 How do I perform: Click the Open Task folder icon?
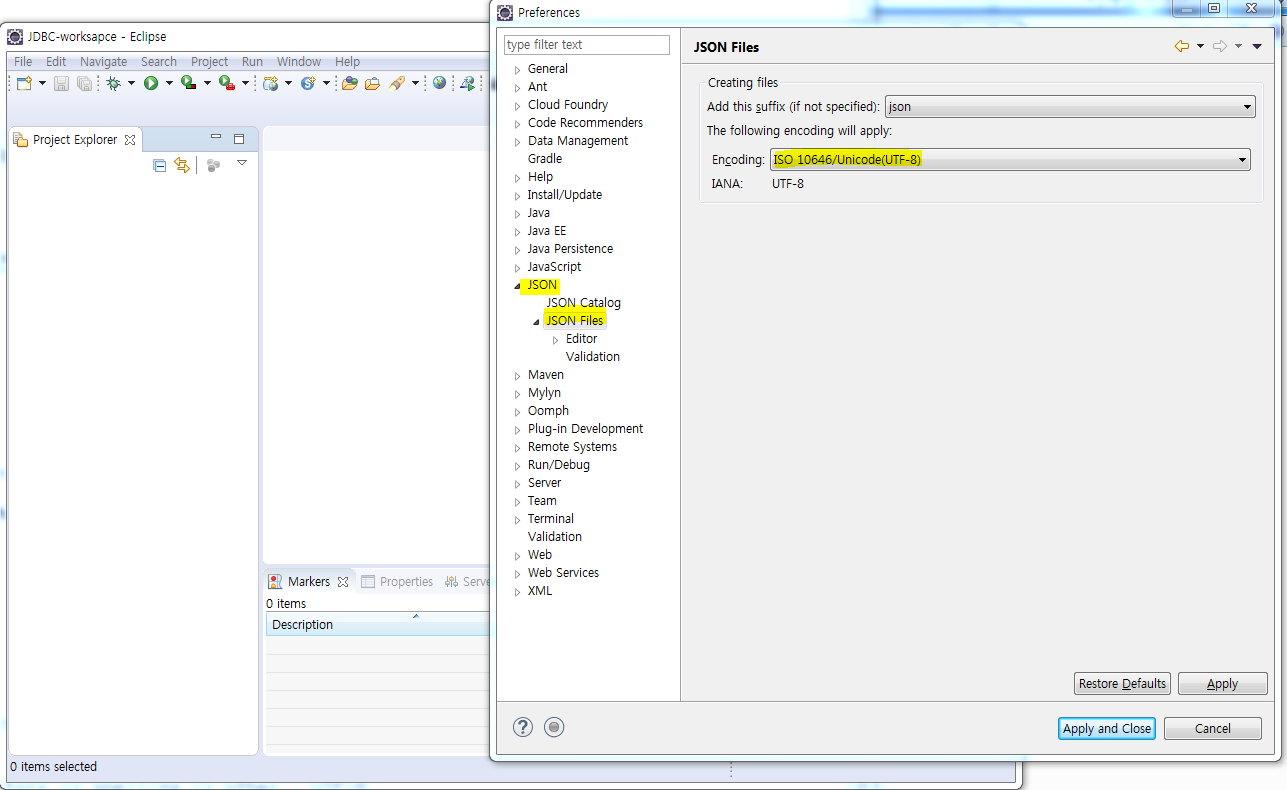pyautogui.click(x=372, y=83)
